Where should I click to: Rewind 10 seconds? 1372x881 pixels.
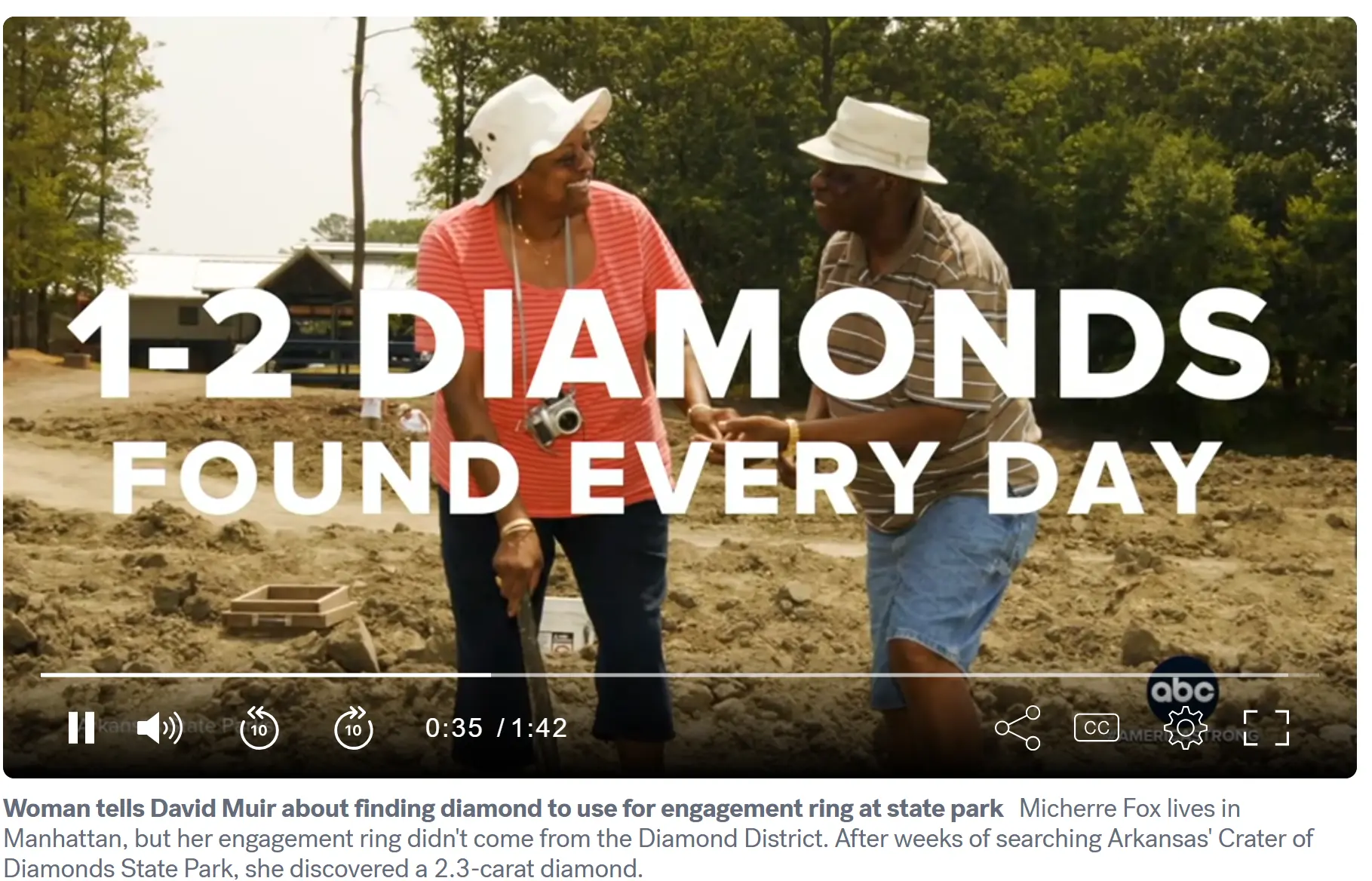259,728
